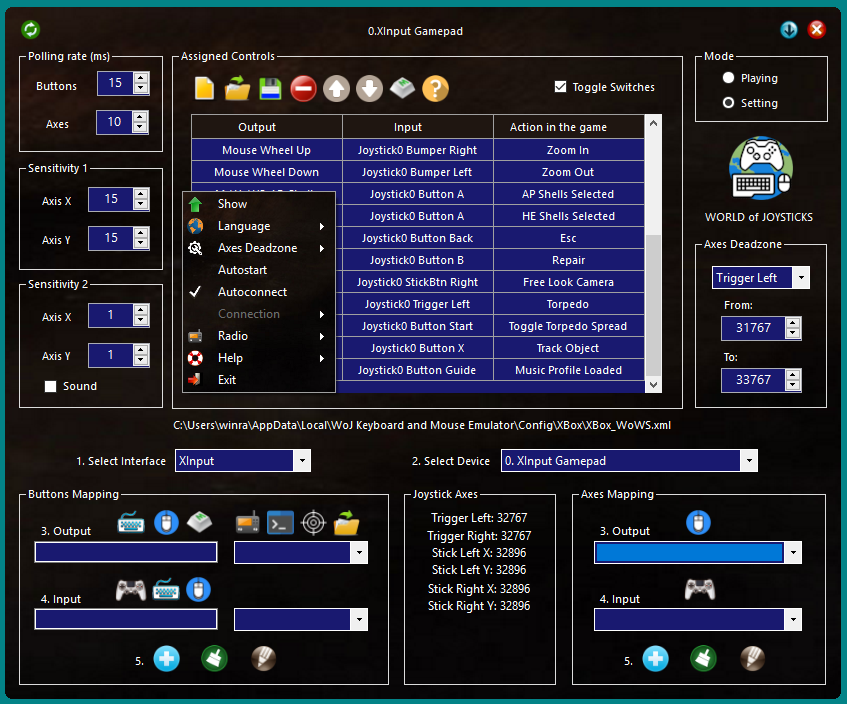Select gamepad icon in Buttons Mapping input
Image resolution: width=847 pixels, height=704 pixels.
click(x=131, y=590)
